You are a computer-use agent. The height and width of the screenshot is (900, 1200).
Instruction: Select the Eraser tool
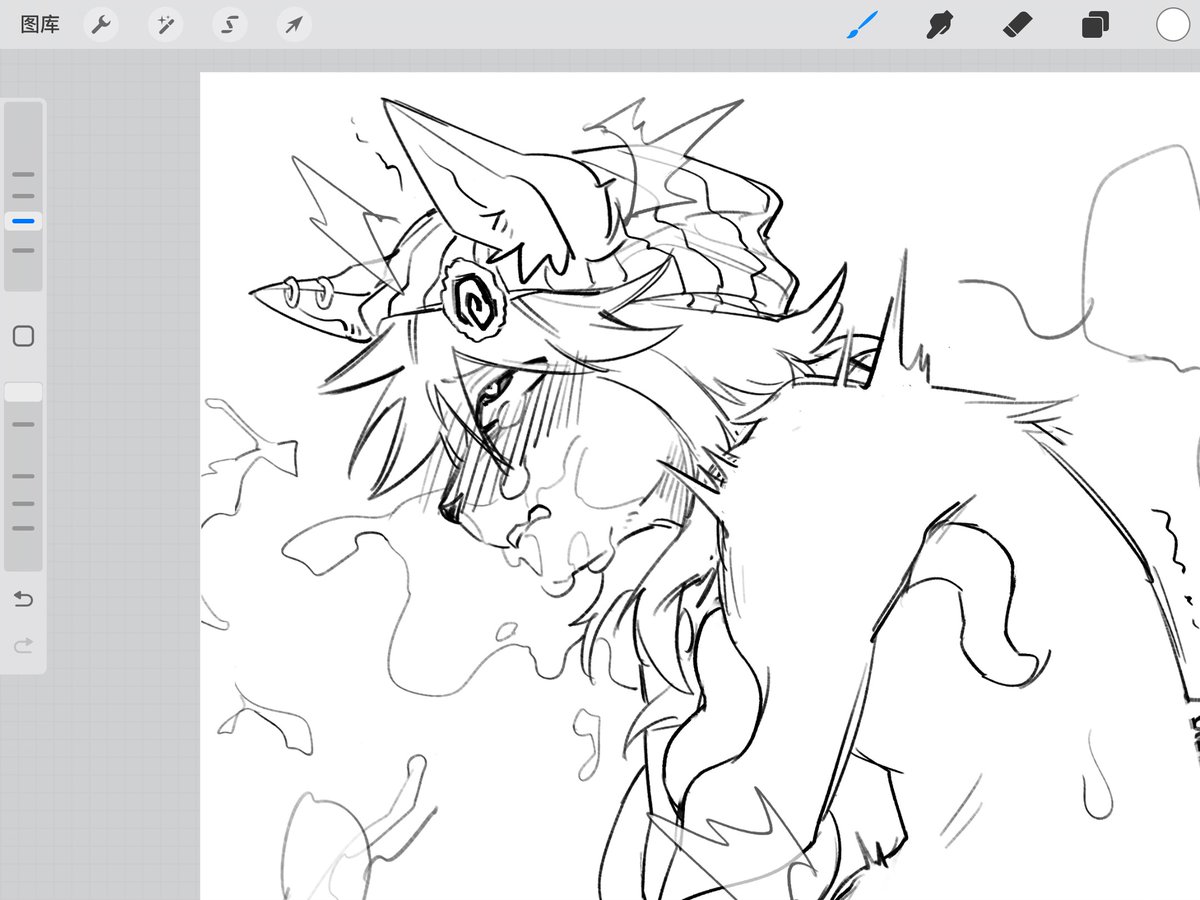point(1017,25)
